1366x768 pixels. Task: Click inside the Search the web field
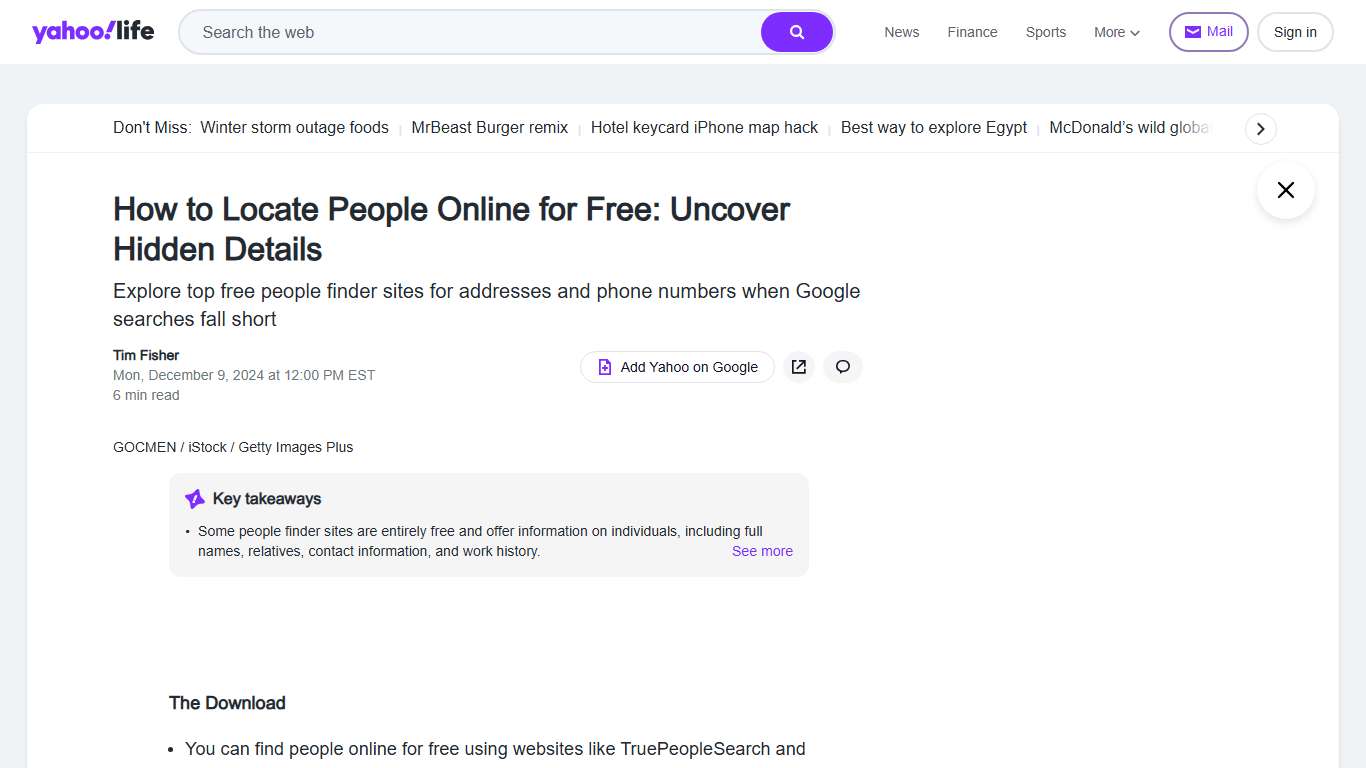tap(450, 32)
